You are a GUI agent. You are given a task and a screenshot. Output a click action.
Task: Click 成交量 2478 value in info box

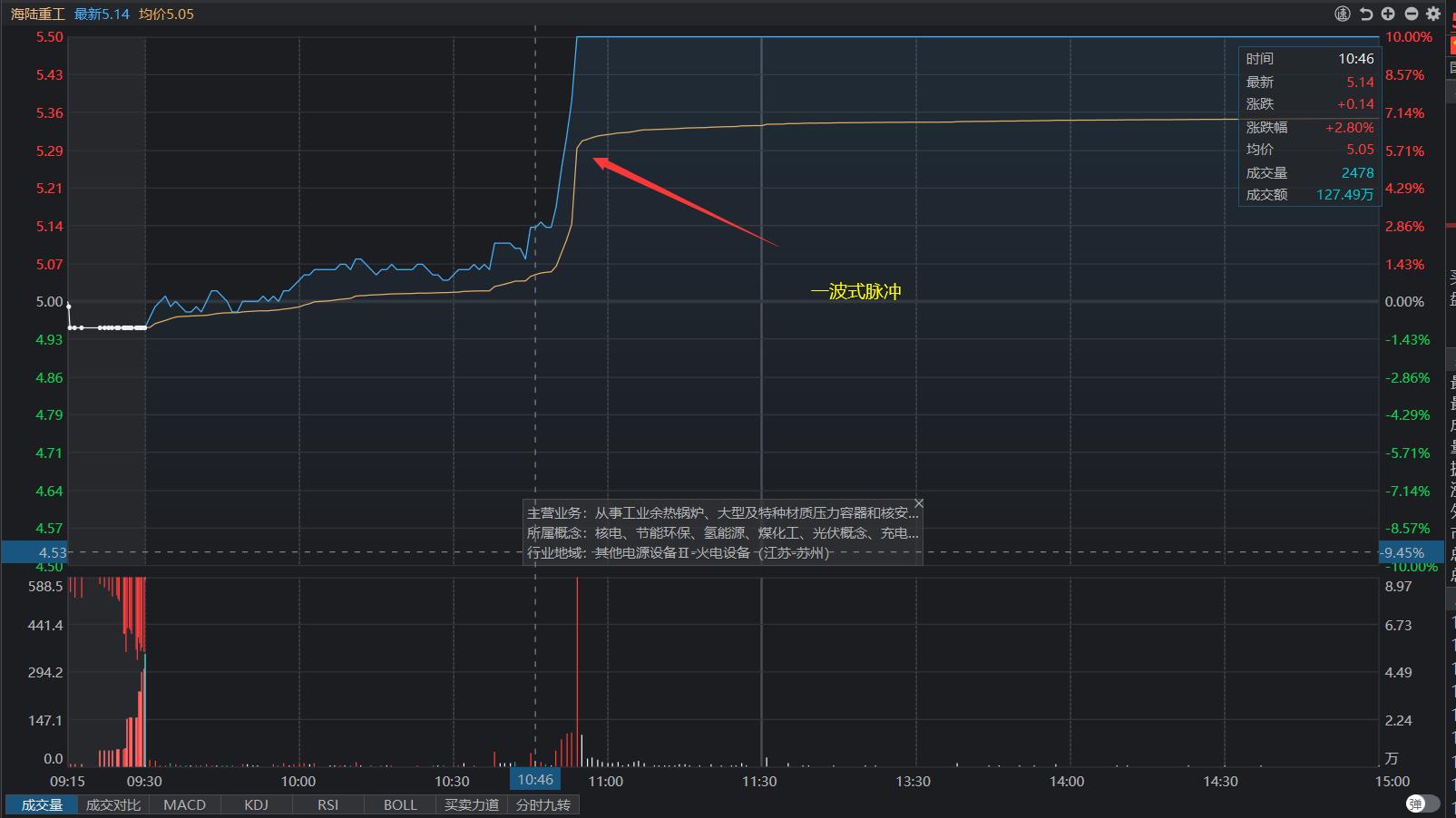[1357, 172]
